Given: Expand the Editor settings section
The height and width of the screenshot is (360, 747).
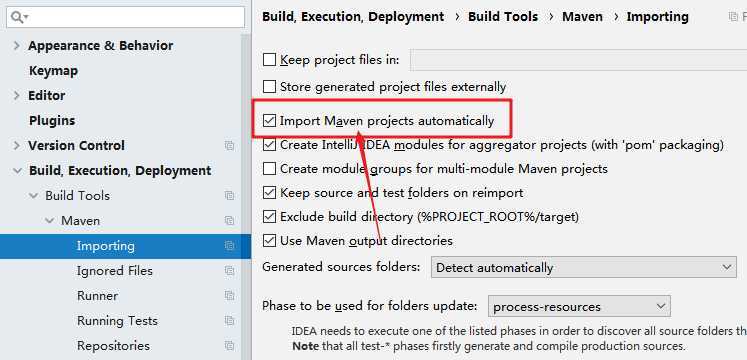Looking at the screenshot, I should (x=17, y=96).
